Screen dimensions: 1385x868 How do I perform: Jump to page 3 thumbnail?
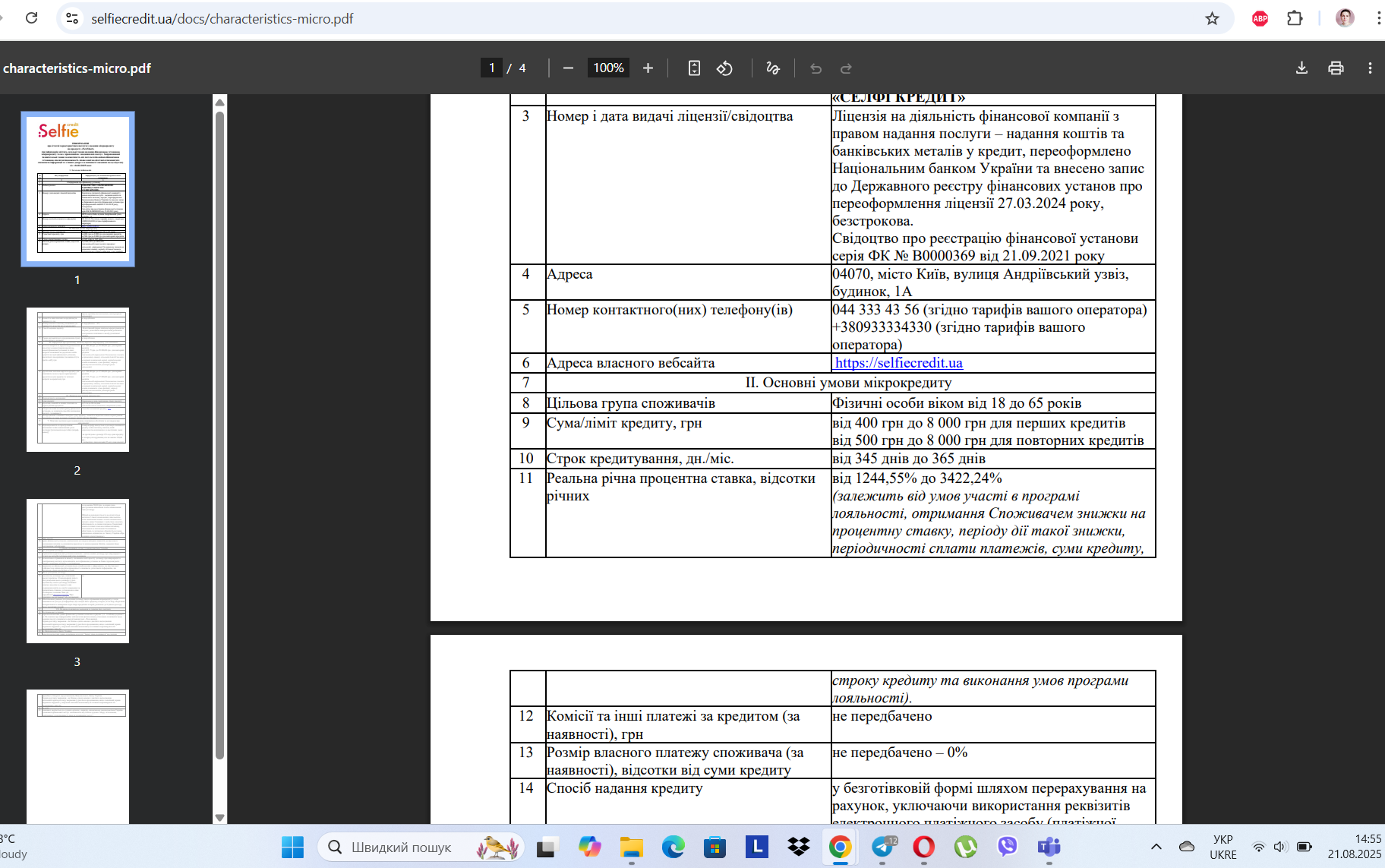pos(77,571)
